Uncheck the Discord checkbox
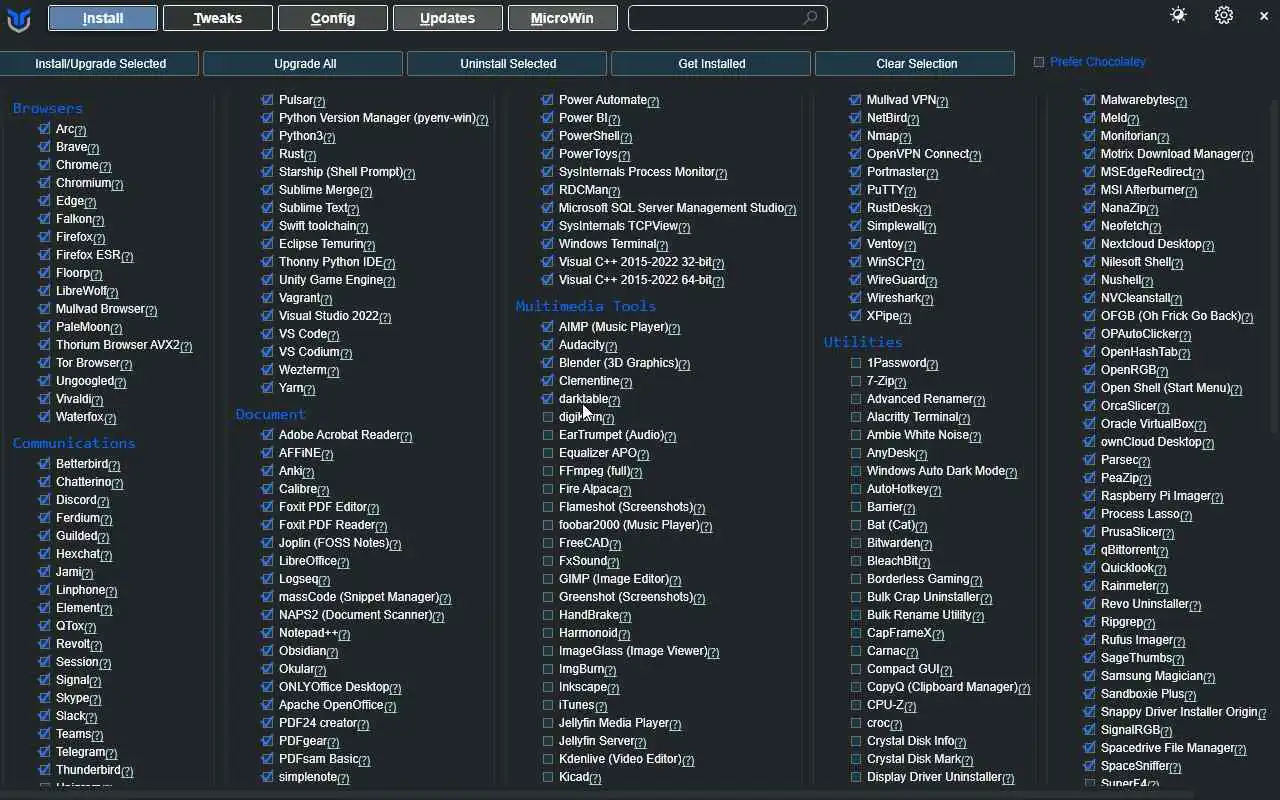Viewport: 1280px width, 800px height. pyautogui.click(x=44, y=500)
